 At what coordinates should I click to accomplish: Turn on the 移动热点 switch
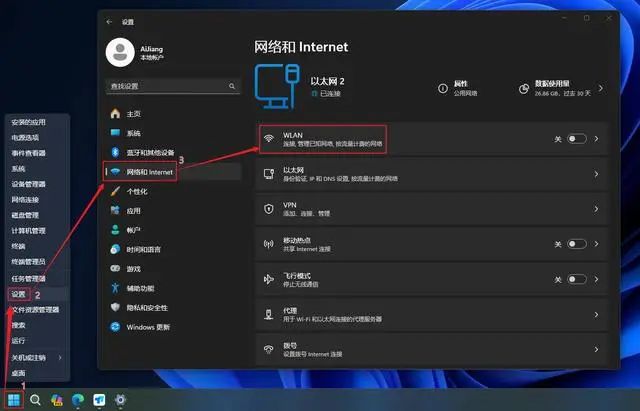[577, 244]
